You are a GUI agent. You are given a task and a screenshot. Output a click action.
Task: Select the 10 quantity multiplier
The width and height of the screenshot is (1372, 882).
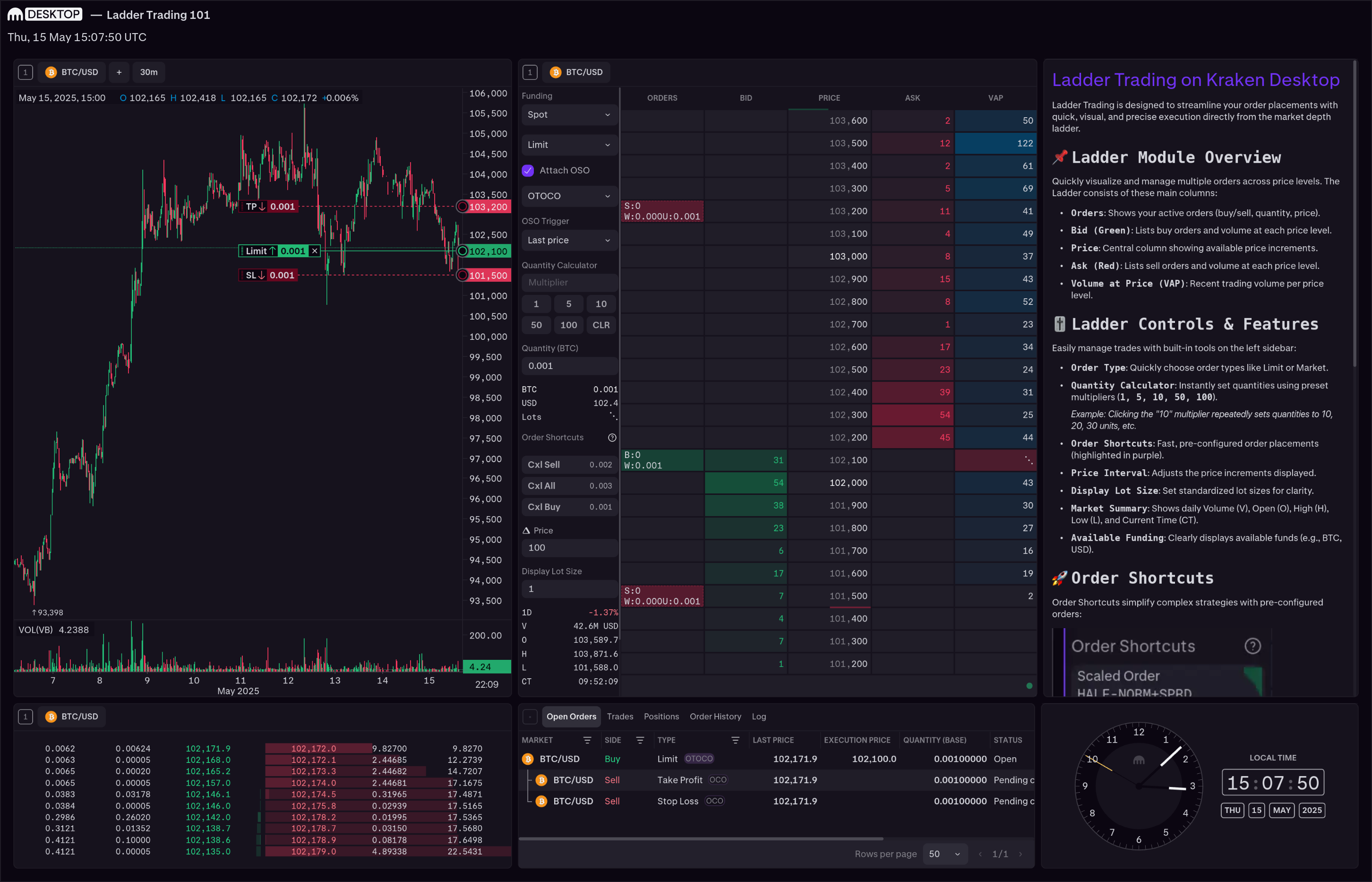[601, 303]
